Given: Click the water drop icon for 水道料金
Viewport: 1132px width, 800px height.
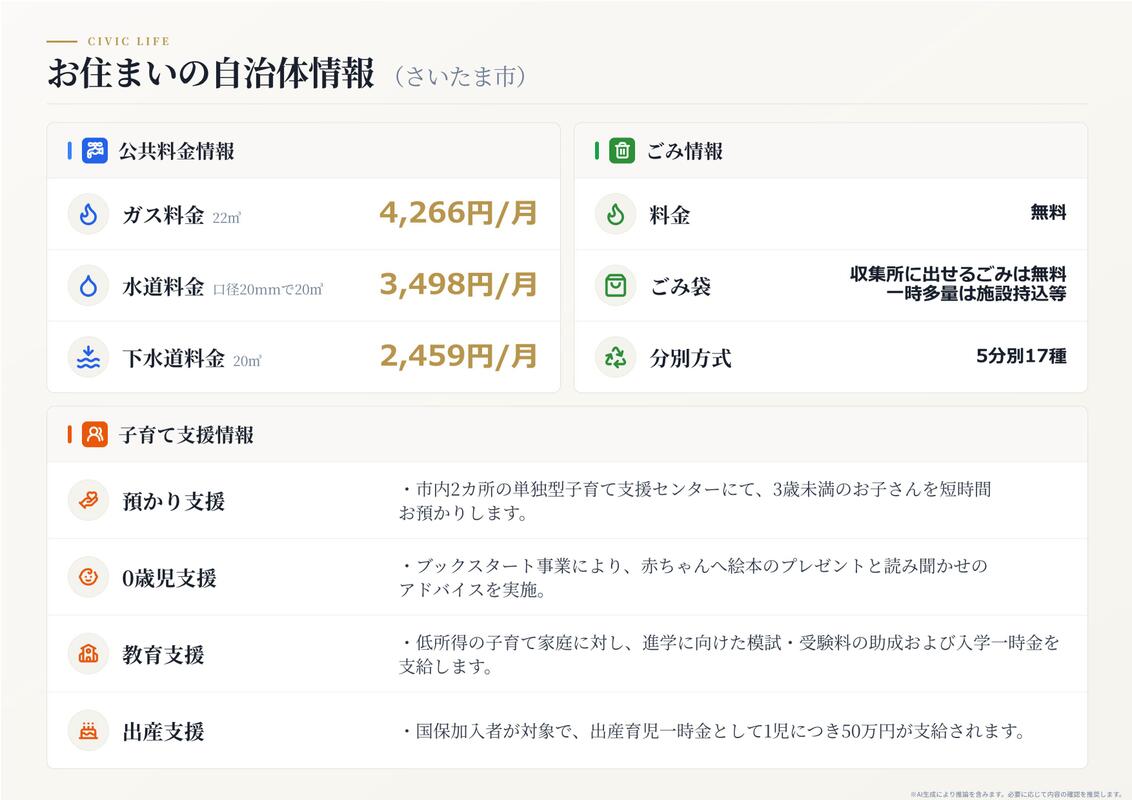Looking at the screenshot, I should pyautogui.click(x=88, y=286).
